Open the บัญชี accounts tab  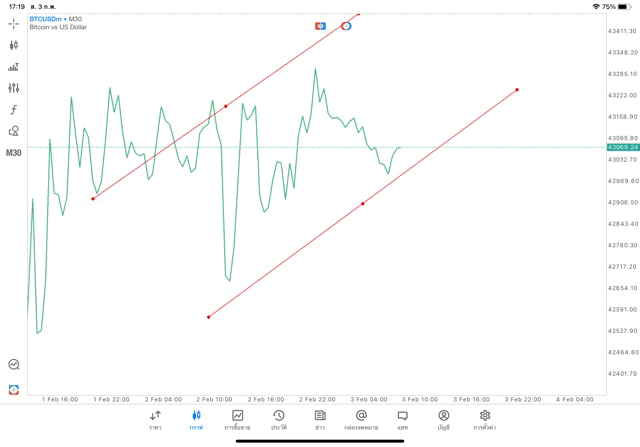443,420
